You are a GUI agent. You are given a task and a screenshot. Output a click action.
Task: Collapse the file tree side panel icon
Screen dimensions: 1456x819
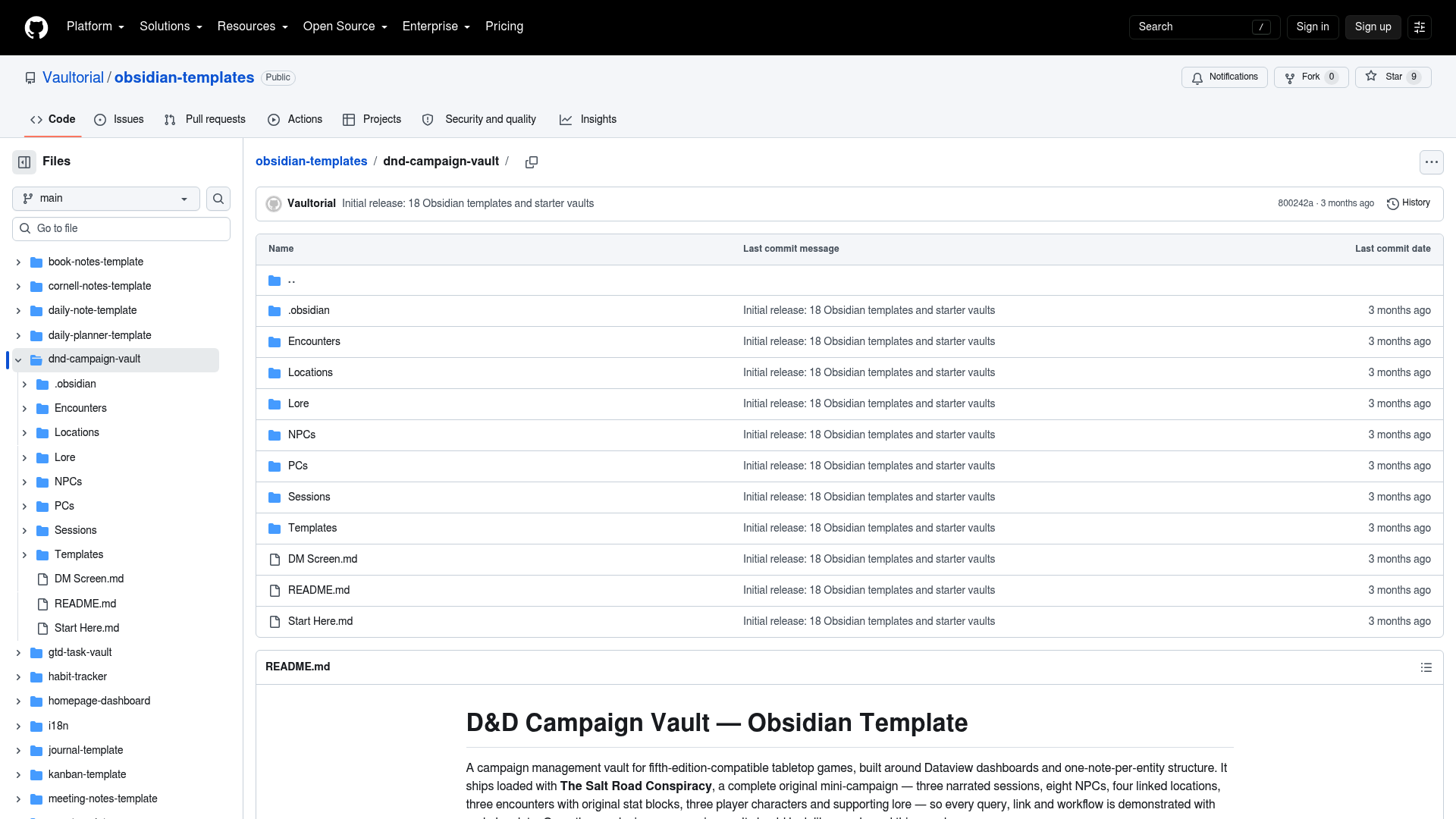[24, 162]
